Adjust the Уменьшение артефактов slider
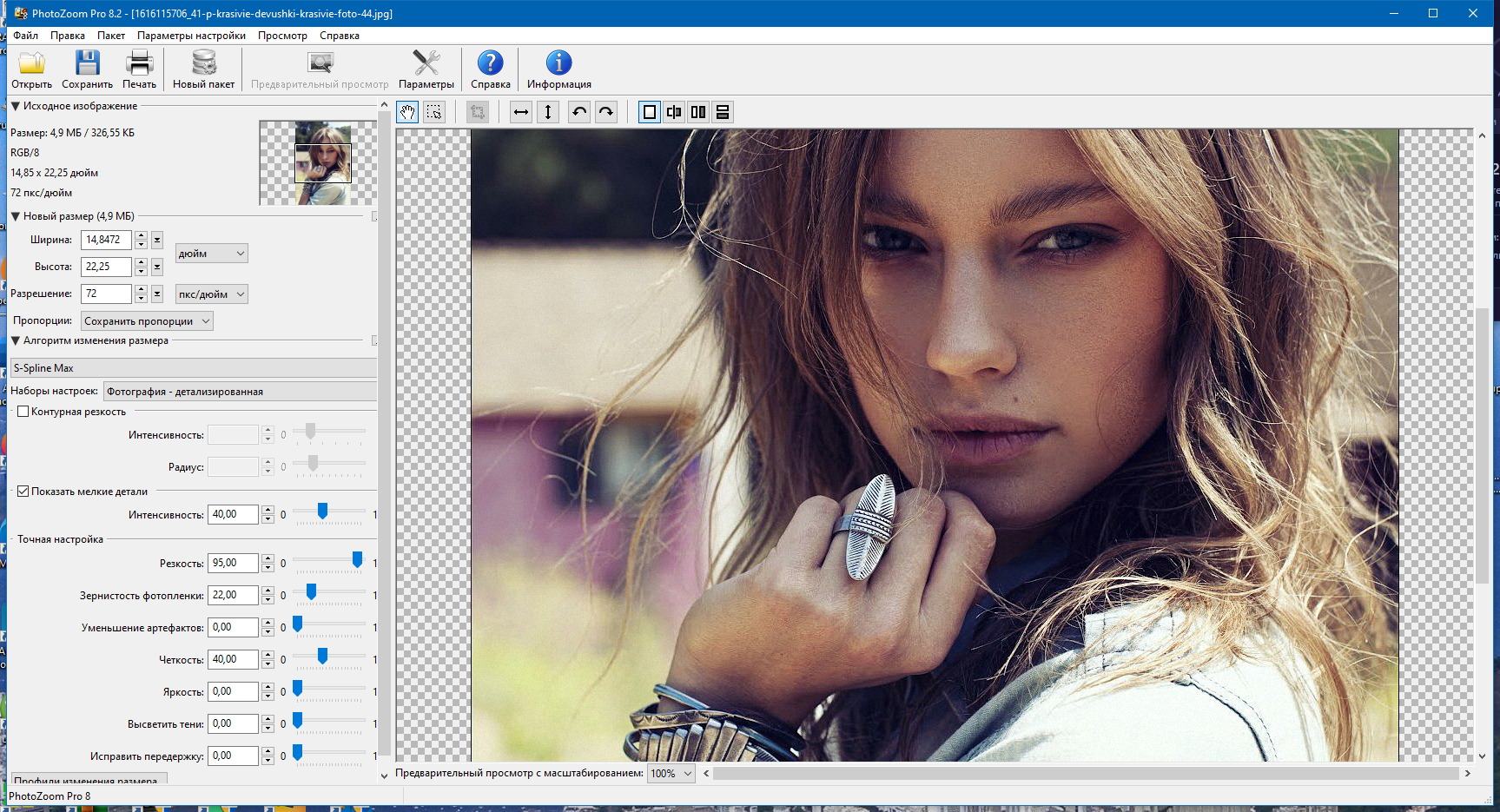 (297, 624)
